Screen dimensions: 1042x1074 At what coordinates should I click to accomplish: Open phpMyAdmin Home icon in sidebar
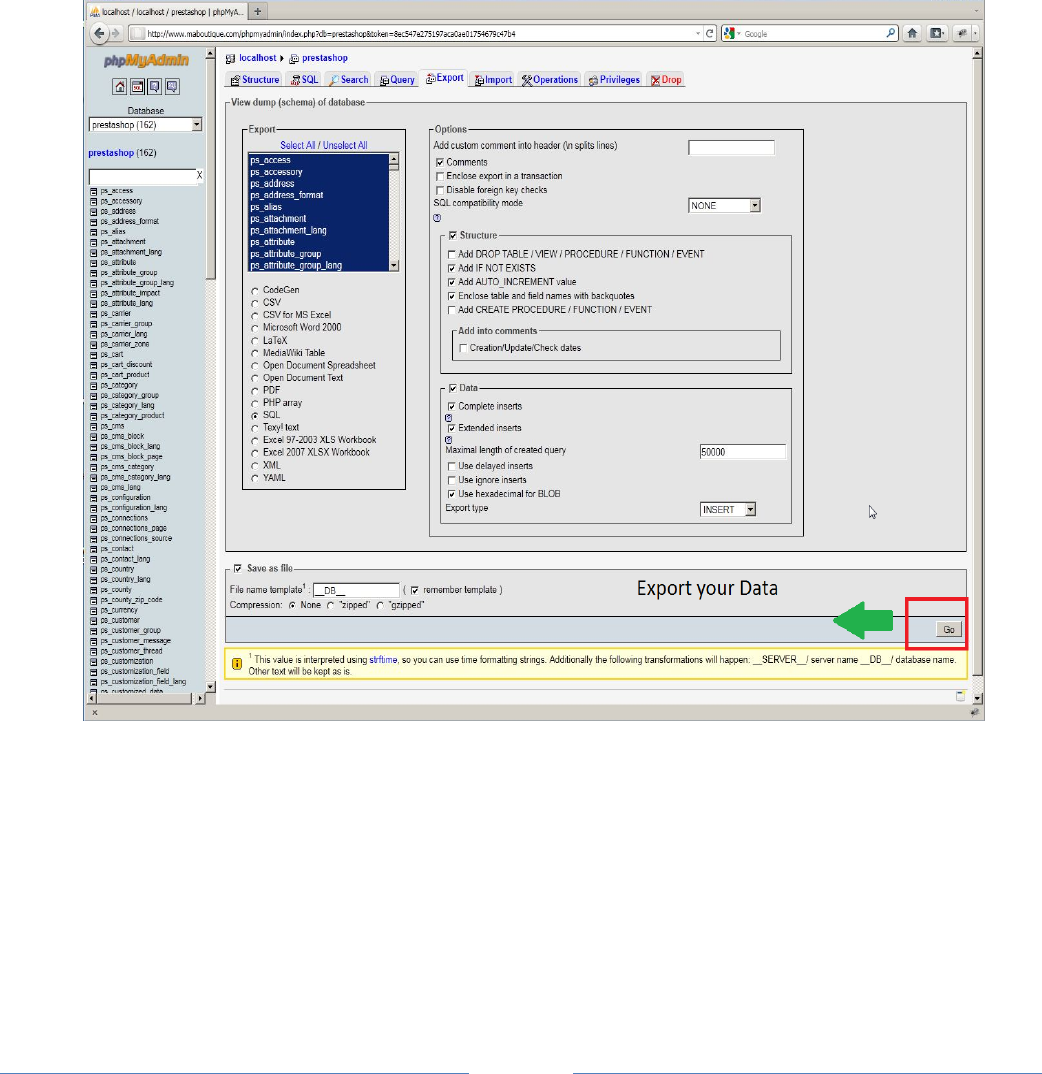point(120,86)
